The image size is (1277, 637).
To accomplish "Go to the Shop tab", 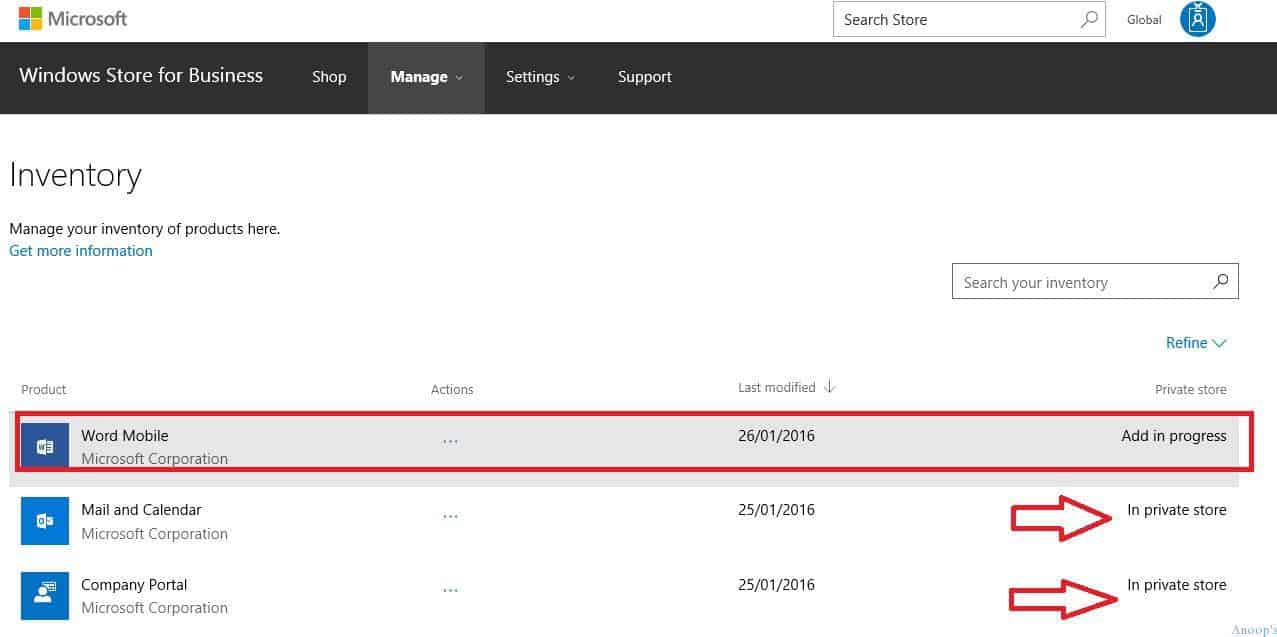I will 329,77.
